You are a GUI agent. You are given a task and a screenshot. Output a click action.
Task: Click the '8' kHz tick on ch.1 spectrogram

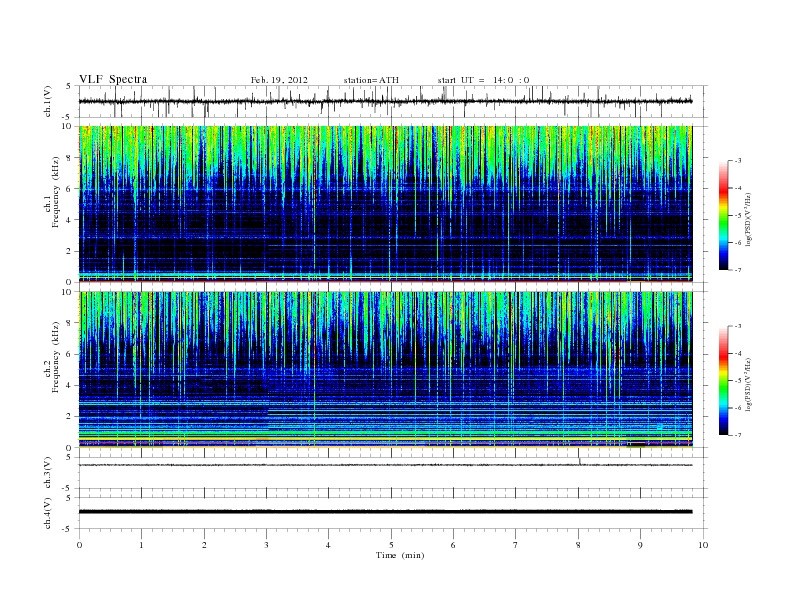(70, 158)
